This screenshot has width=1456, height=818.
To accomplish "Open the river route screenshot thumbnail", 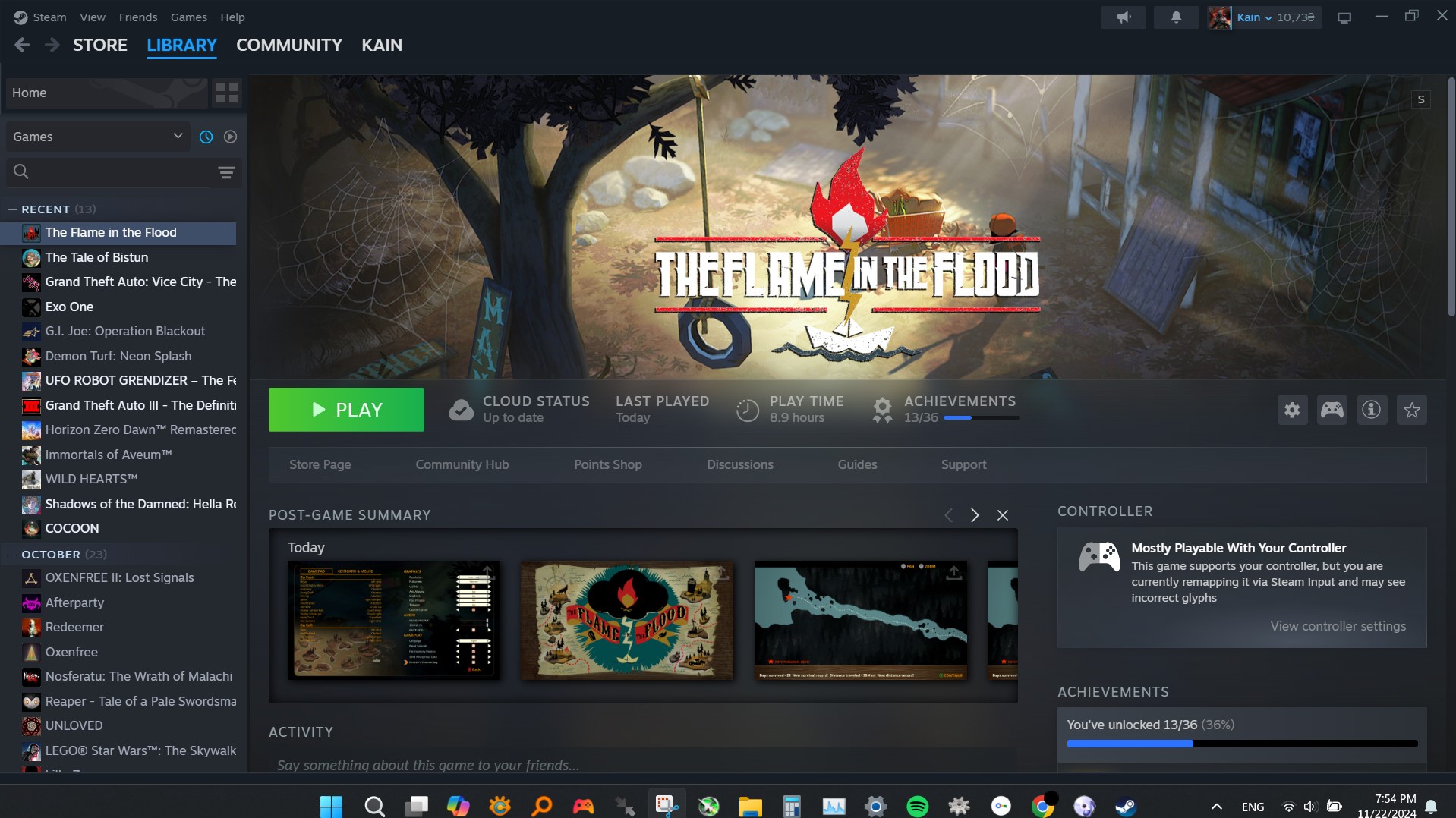I will tap(860, 620).
